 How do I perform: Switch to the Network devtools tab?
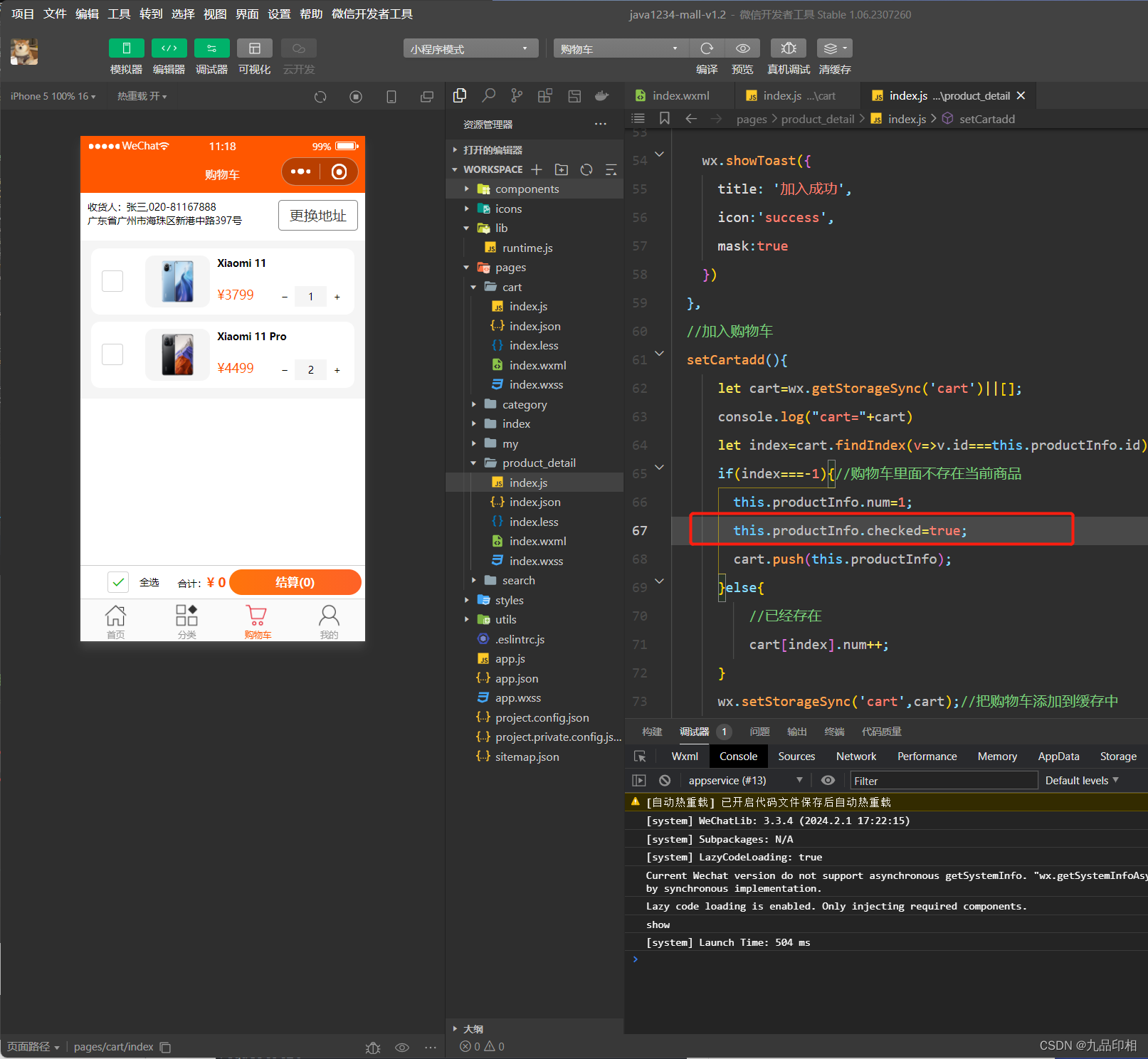pyautogui.click(x=856, y=757)
